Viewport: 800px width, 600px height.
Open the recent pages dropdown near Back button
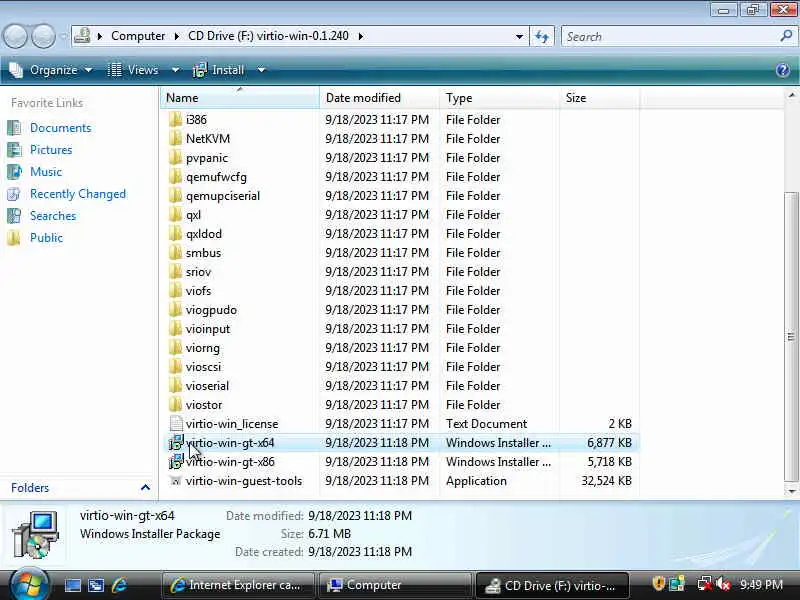coord(63,37)
